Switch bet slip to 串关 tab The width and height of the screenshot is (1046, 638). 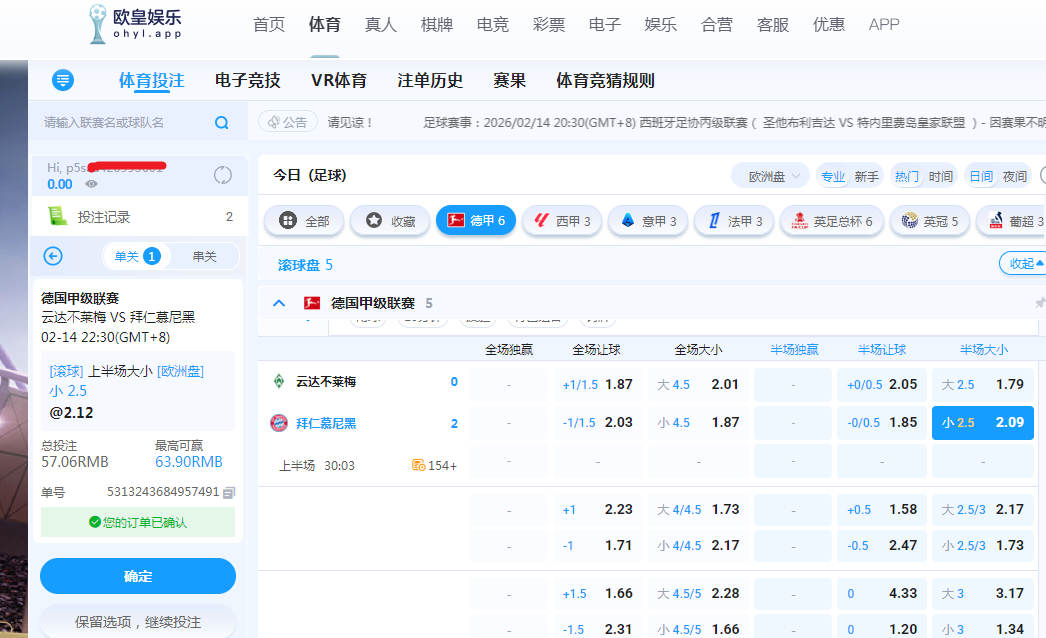click(204, 256)
